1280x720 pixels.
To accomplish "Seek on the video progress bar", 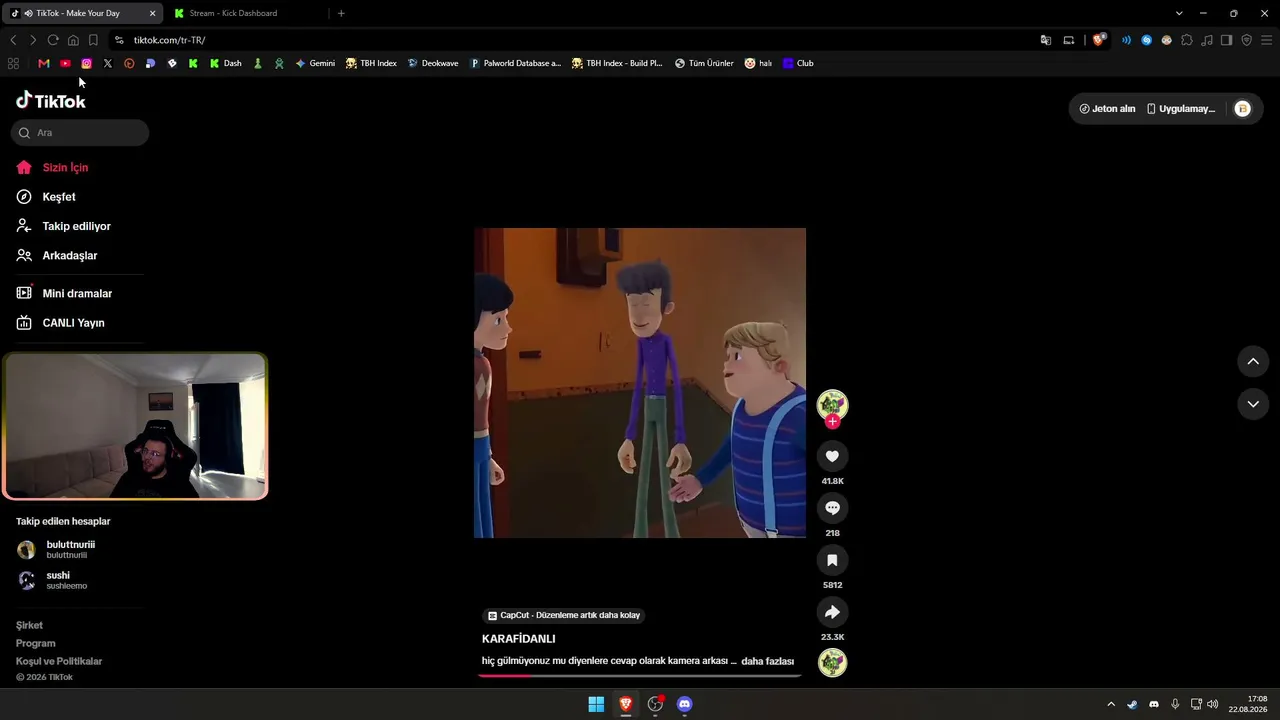I will [640, 675].
